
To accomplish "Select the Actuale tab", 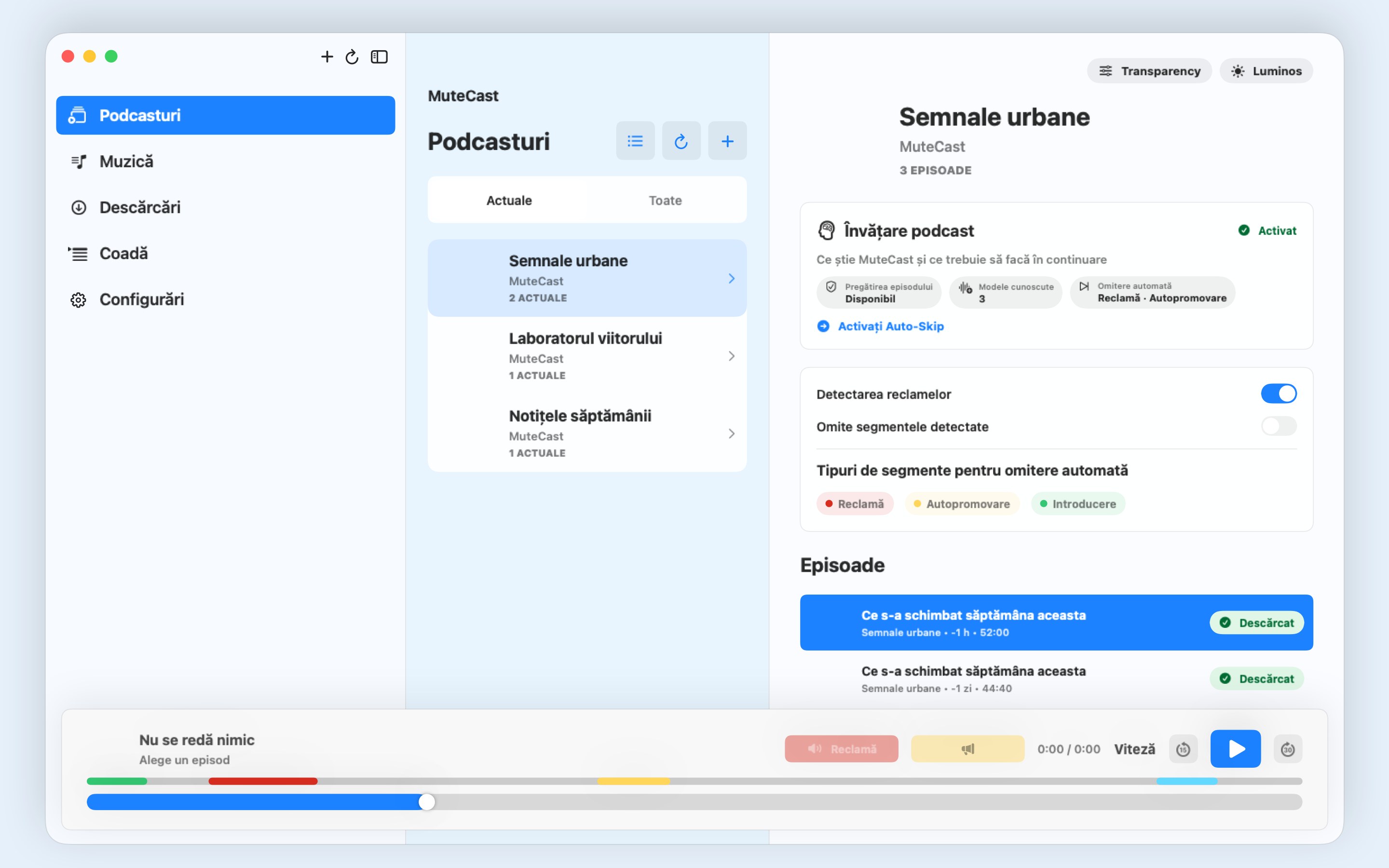I will pos(508,200).
